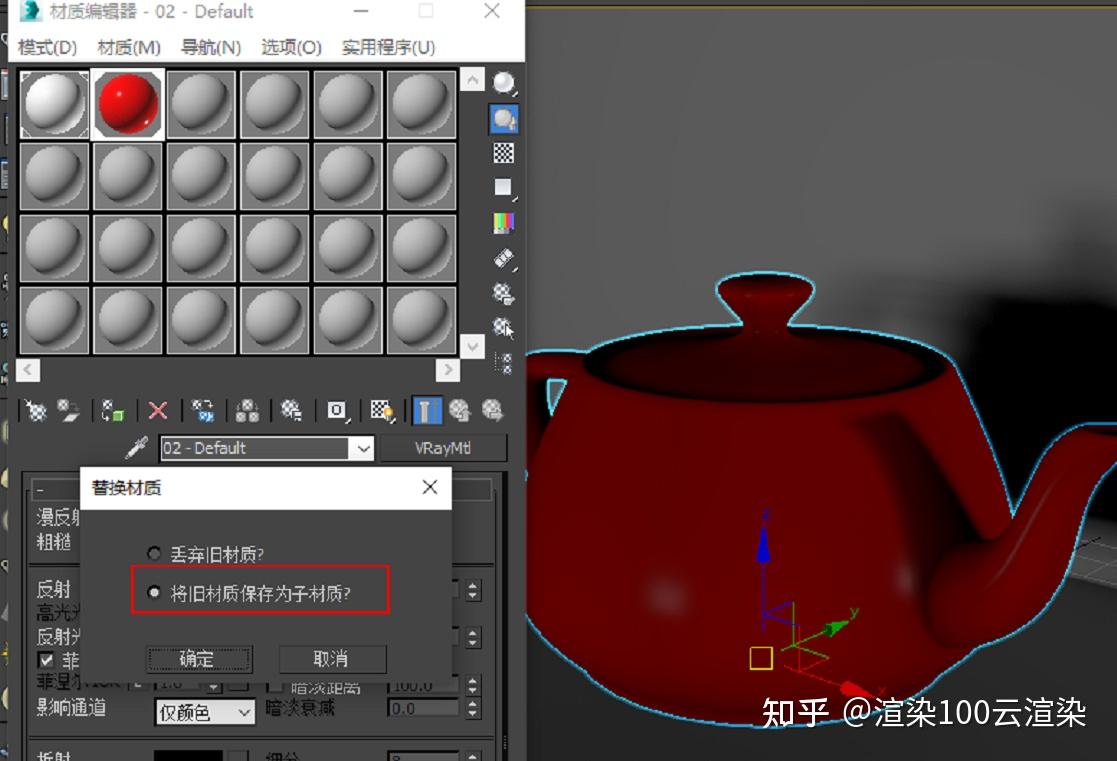Open the 02 - Default material name dropdown
Image resolution: width=1117 pixels, height=761 pixels.
coord(364,448)
